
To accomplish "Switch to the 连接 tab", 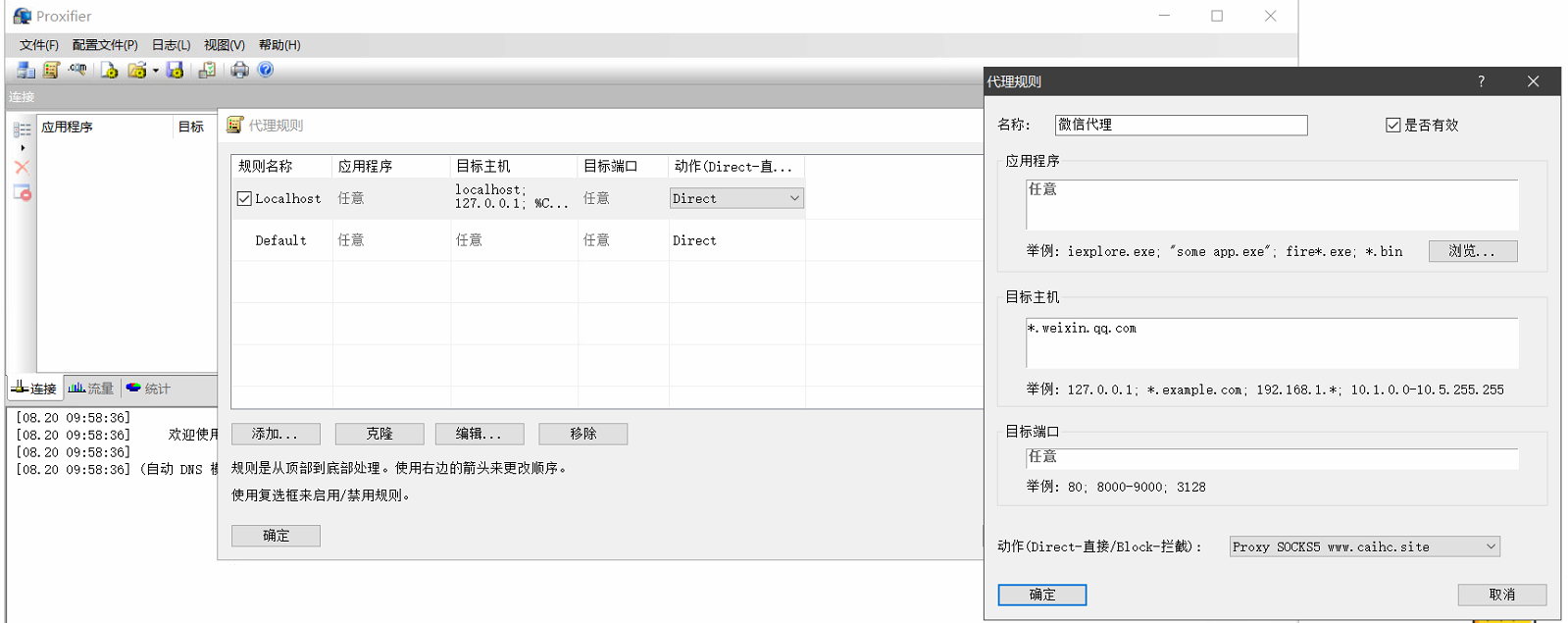I will [34, 389].
